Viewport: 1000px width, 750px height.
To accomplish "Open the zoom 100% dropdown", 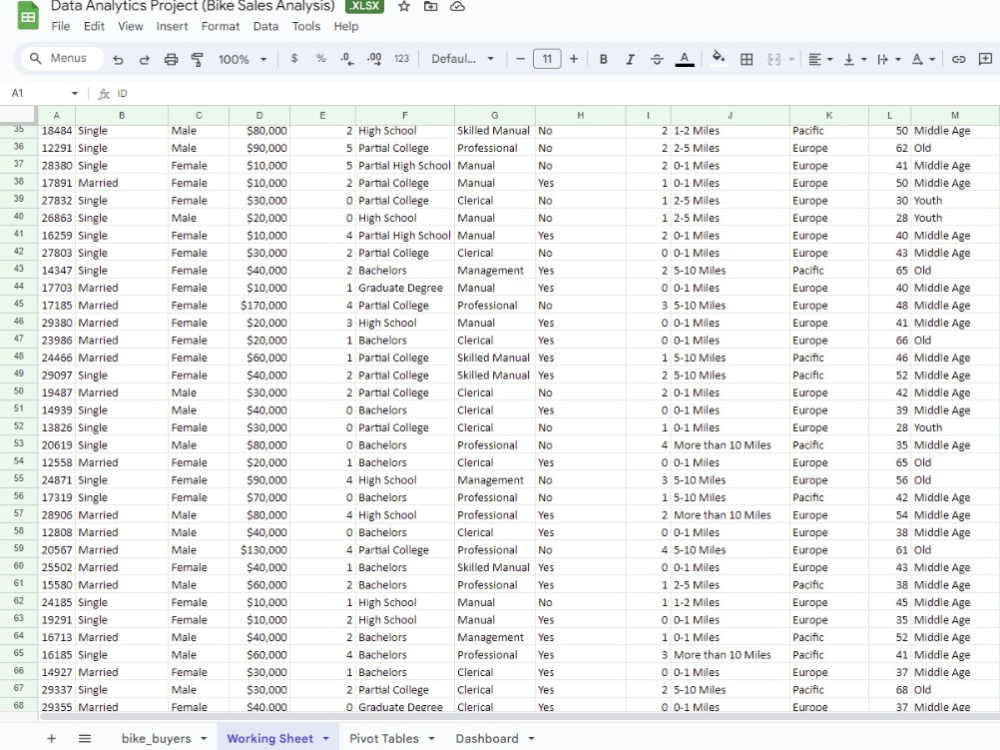I will click(x=242, y=59).
